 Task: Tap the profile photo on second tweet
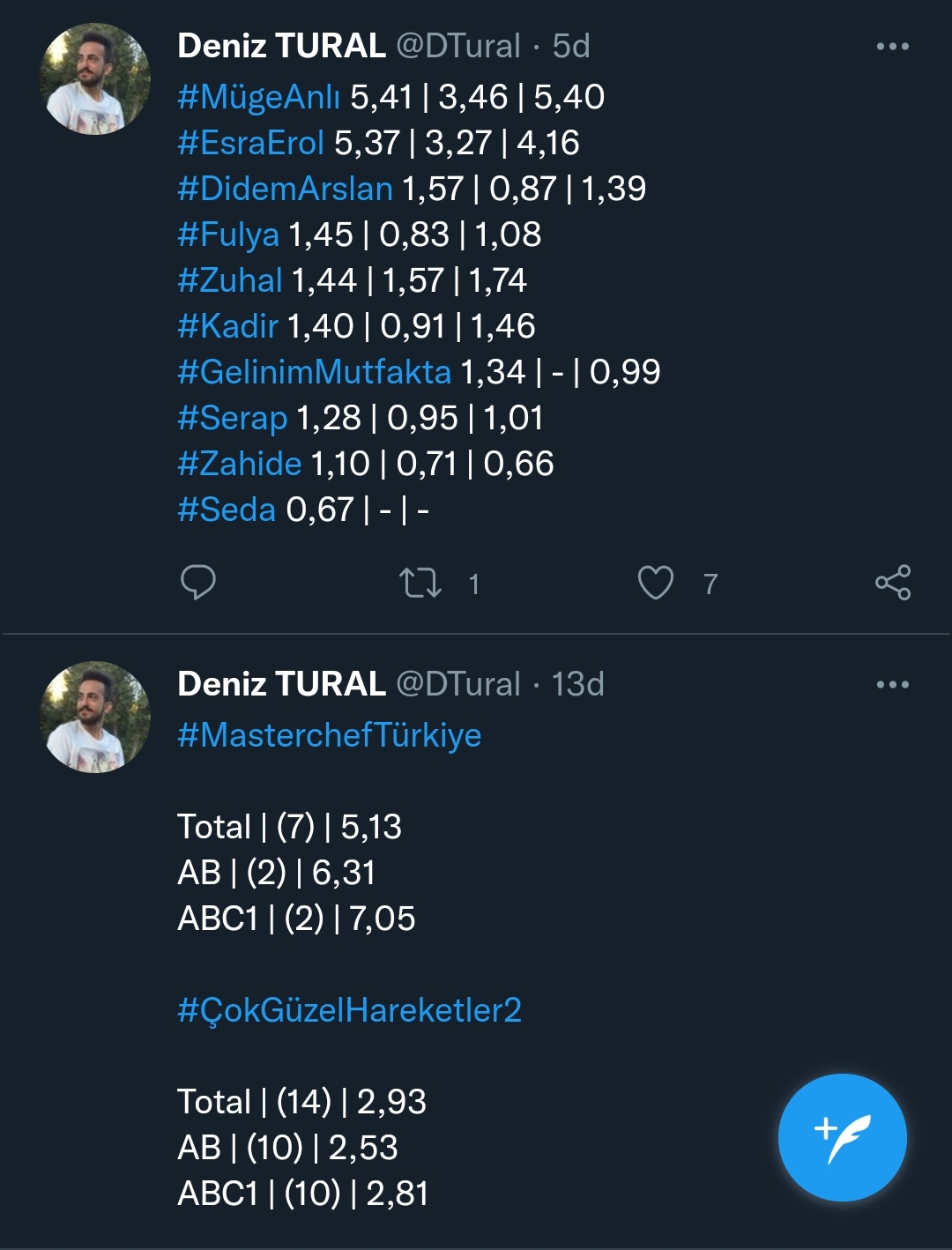point(95,717)
